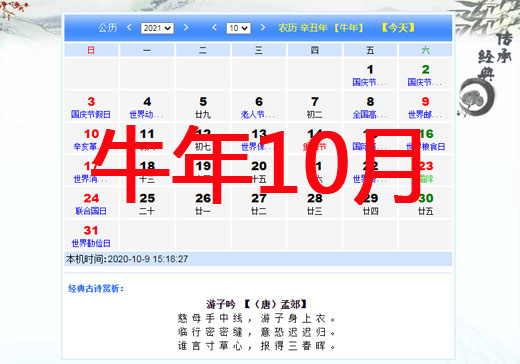Select October 25 二十 date cell
Viewport: 520px width, 364px height.
click(x=147, y=203)
